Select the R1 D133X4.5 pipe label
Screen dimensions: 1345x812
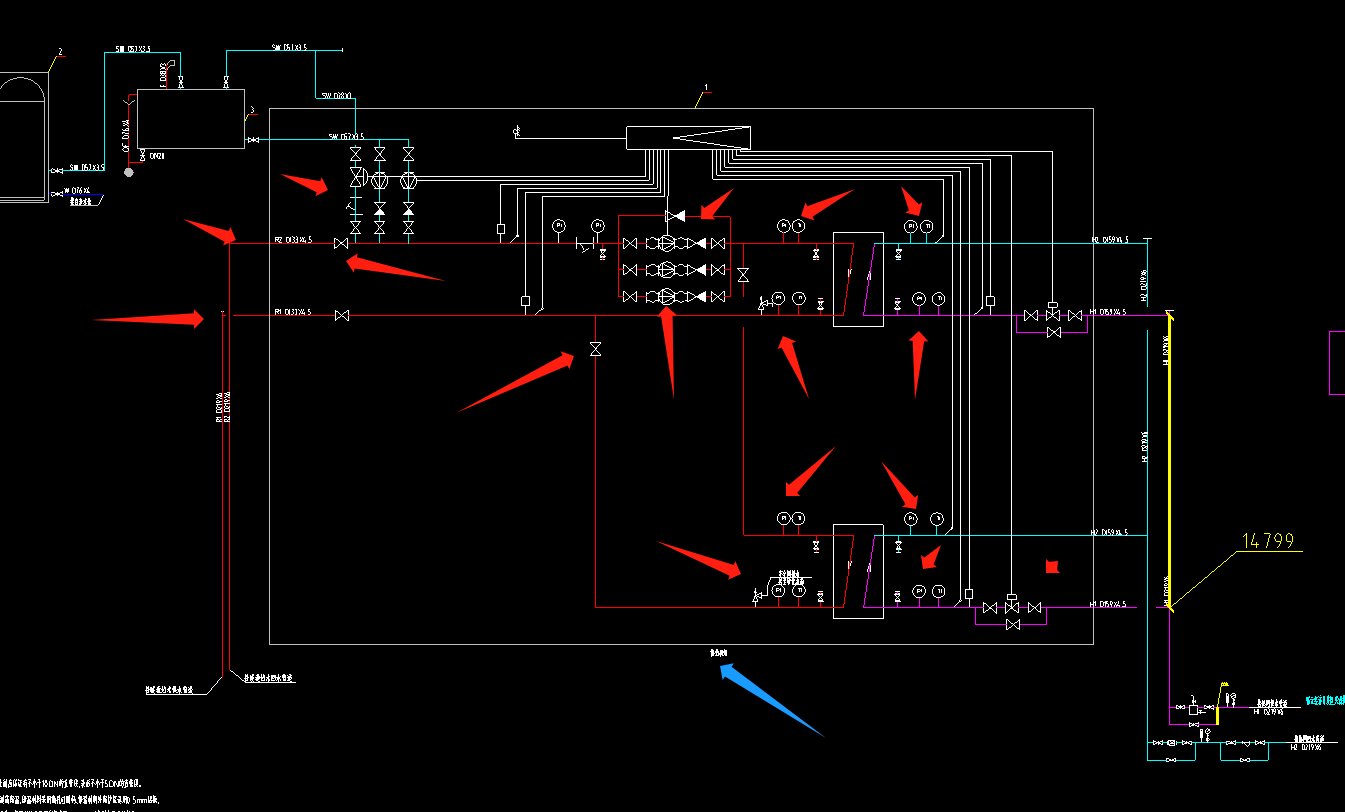tap(293, 312)
